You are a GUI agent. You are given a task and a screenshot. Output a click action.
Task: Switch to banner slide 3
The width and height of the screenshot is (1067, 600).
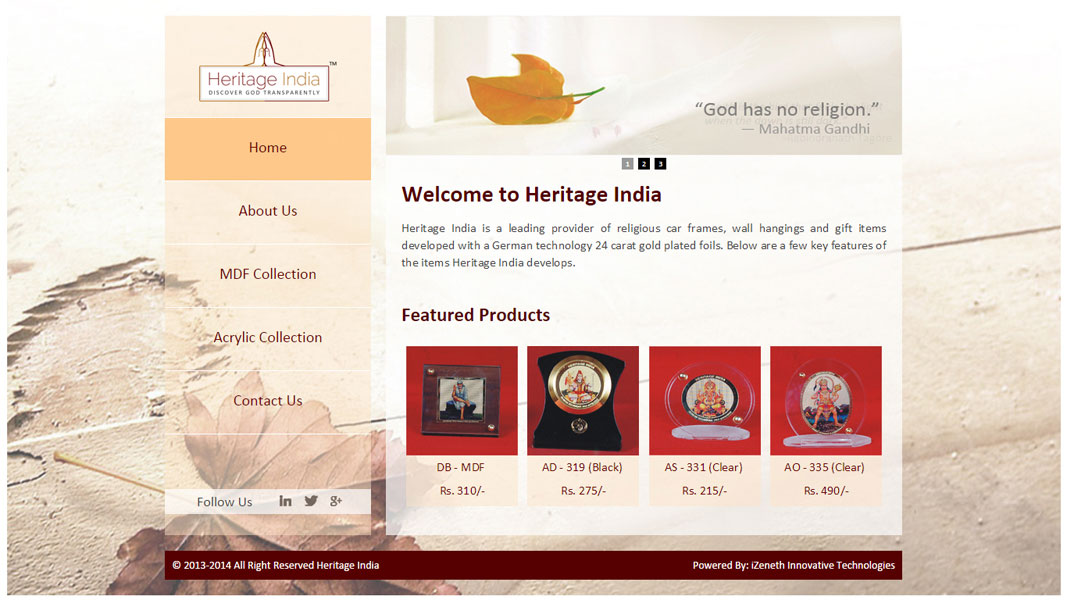[x=660, y=164]
